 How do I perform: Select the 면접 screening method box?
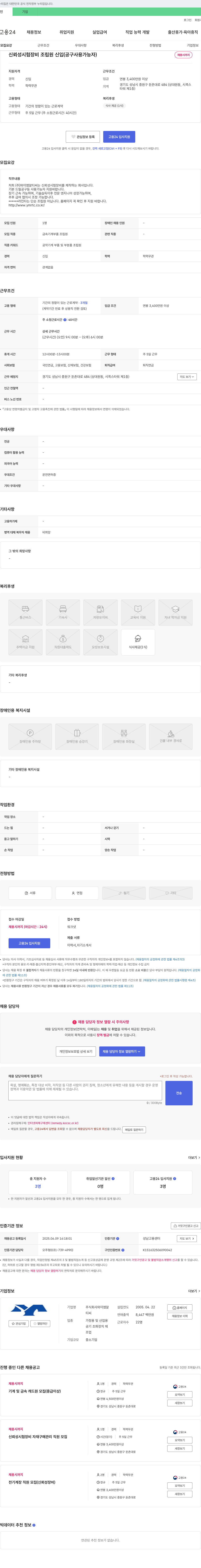[77, 893]
